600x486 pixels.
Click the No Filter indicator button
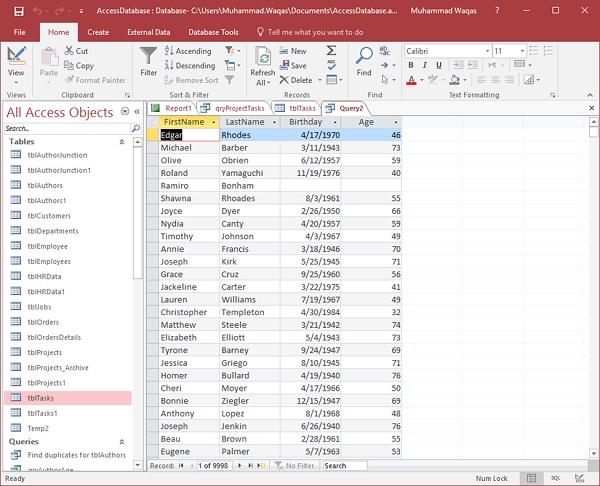pos(296,466)
